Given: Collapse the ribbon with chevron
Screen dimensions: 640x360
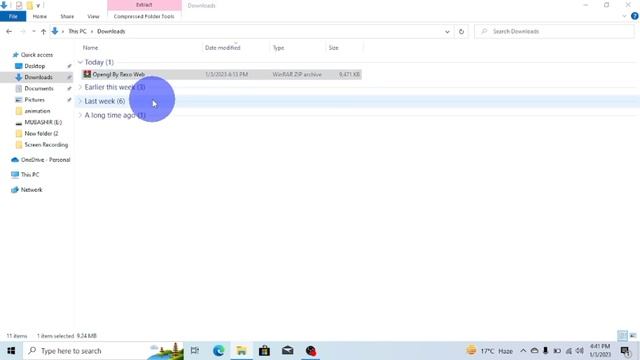Looking at the screenshot, I should point(624,16).
